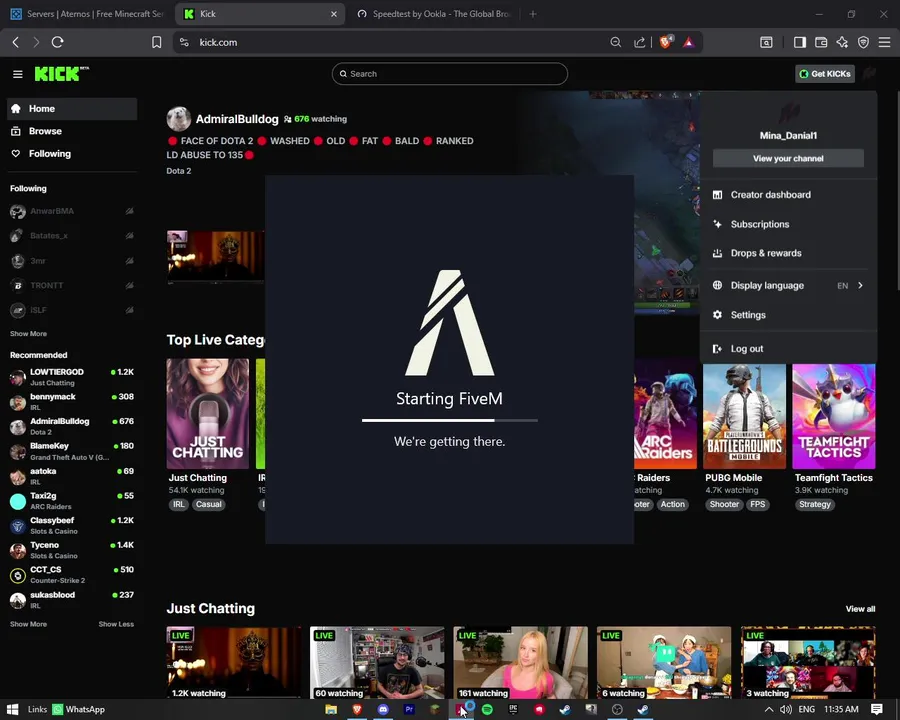This screenshot has height=720, width=900.
Task: Click the user avatar next to Get KICKs
Action: [x=869, y=73]
